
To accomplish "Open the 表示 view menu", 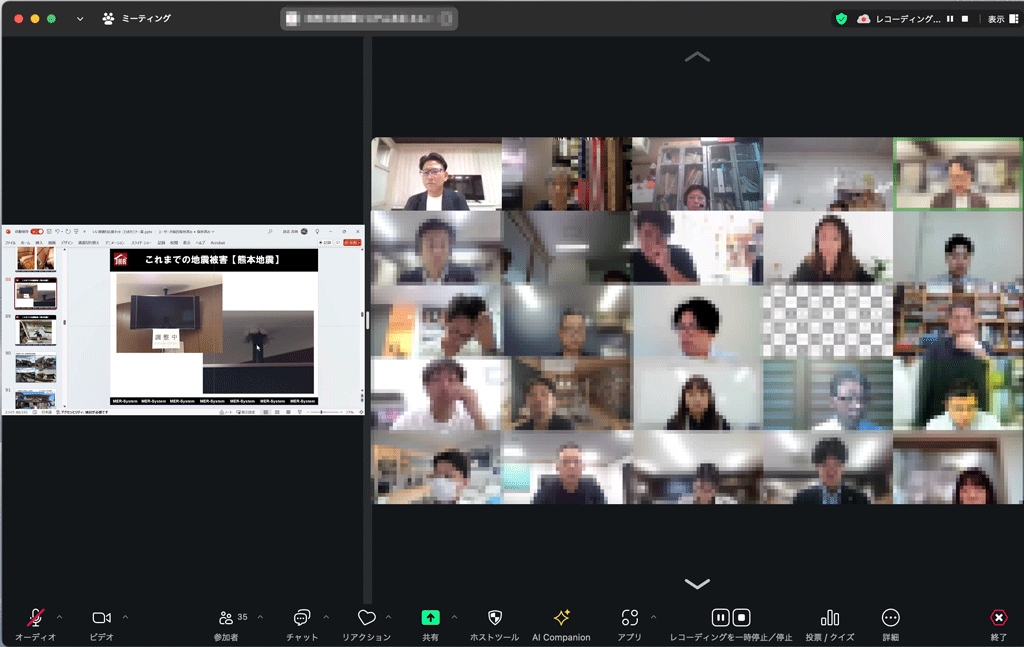I will (996, 19).
